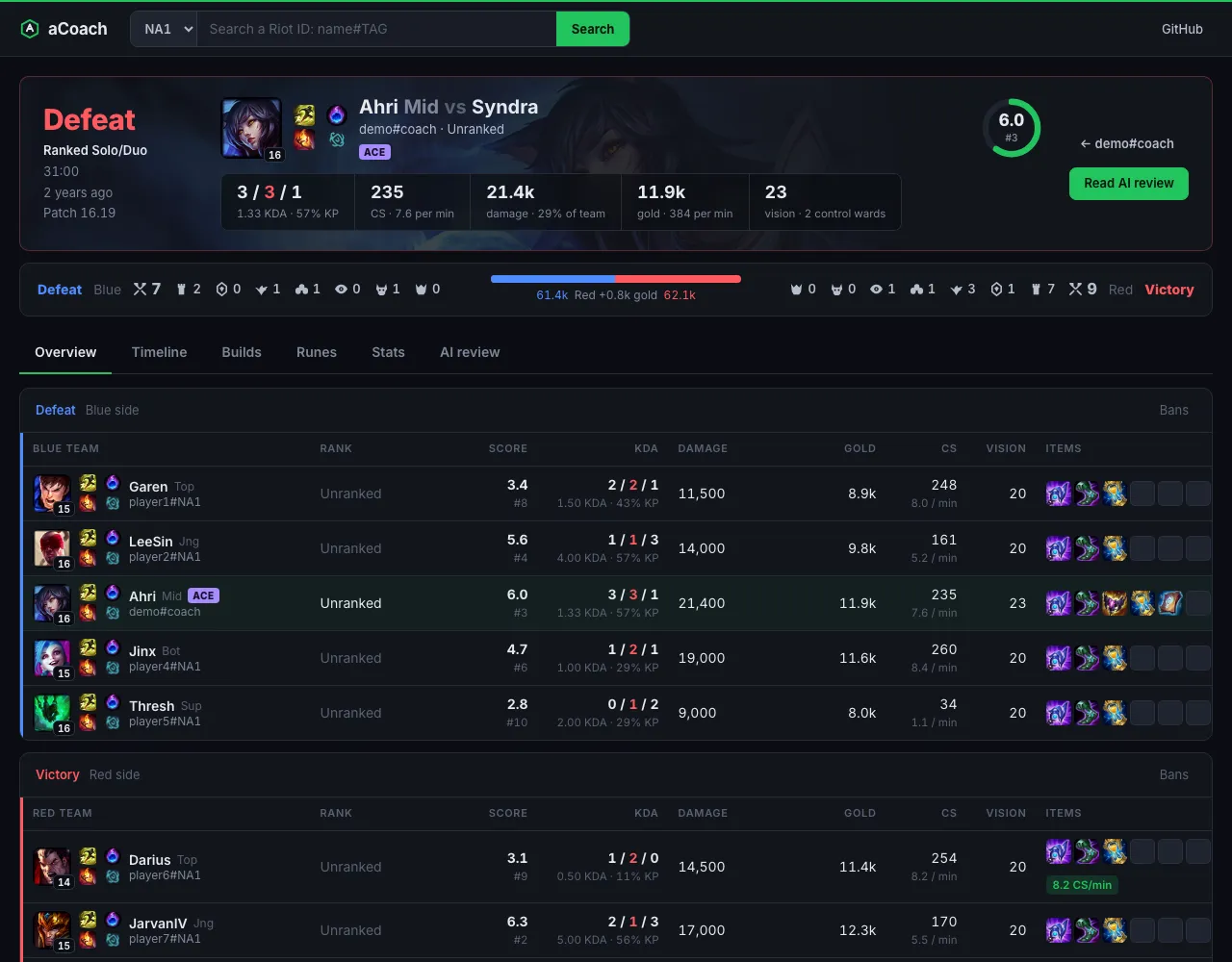This screenshot has width=1232, height=962.
Task: Open the Builds tab
Action: [242, 352]
